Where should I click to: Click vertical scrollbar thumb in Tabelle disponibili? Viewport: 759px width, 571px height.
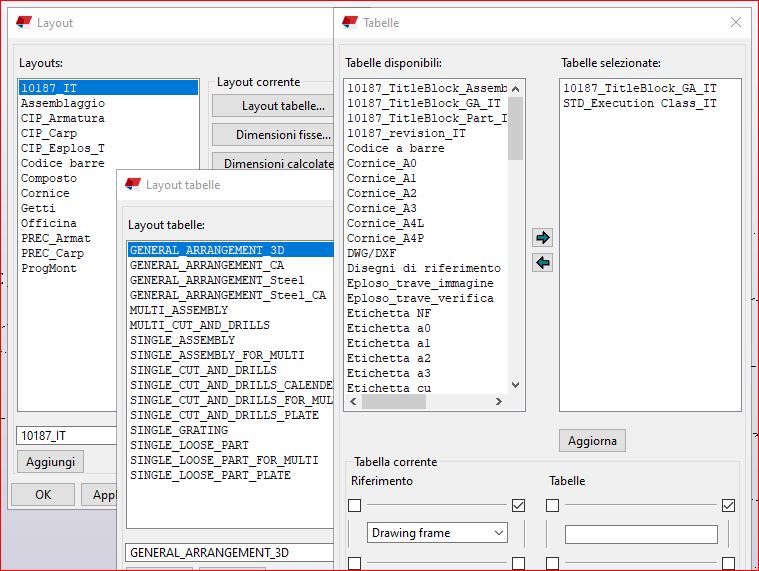pos(515,128)
